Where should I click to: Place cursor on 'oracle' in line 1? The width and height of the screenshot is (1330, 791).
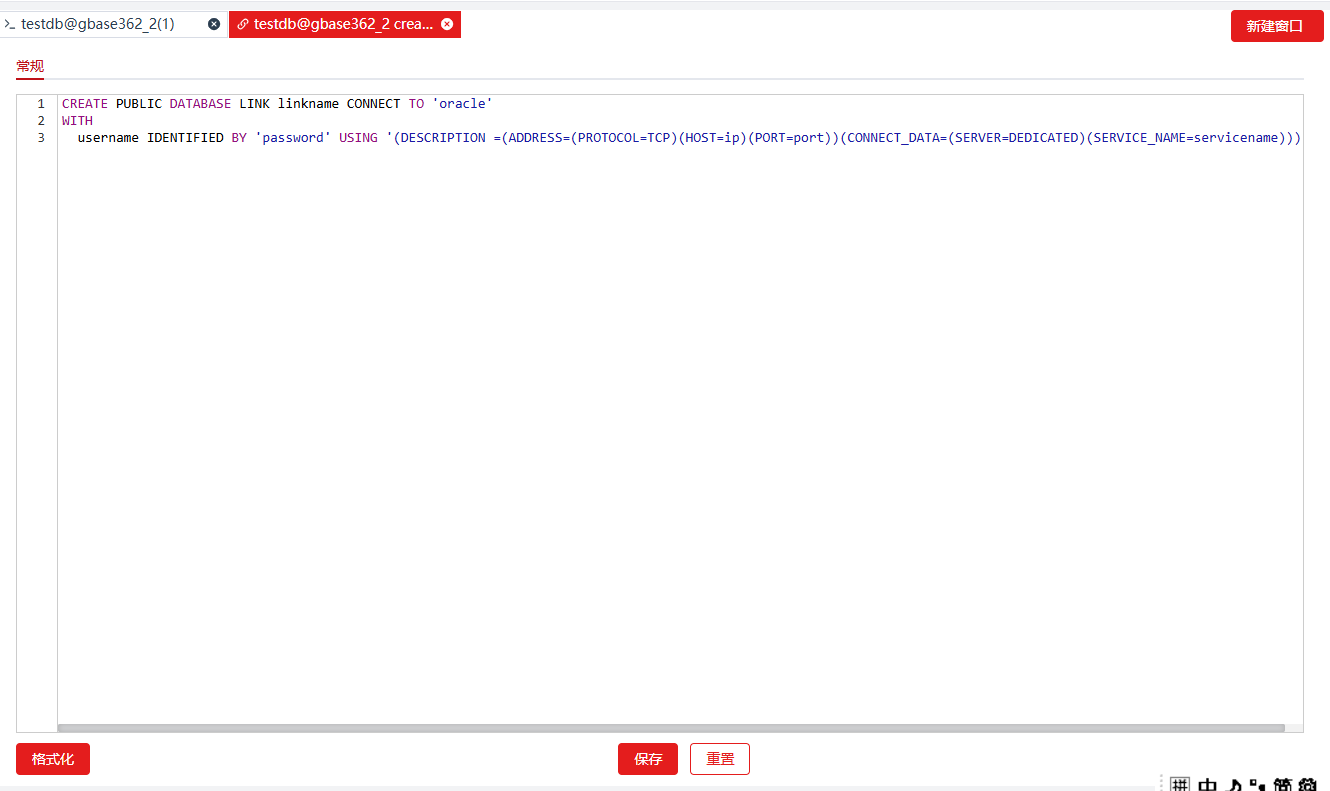click(463, 104)
